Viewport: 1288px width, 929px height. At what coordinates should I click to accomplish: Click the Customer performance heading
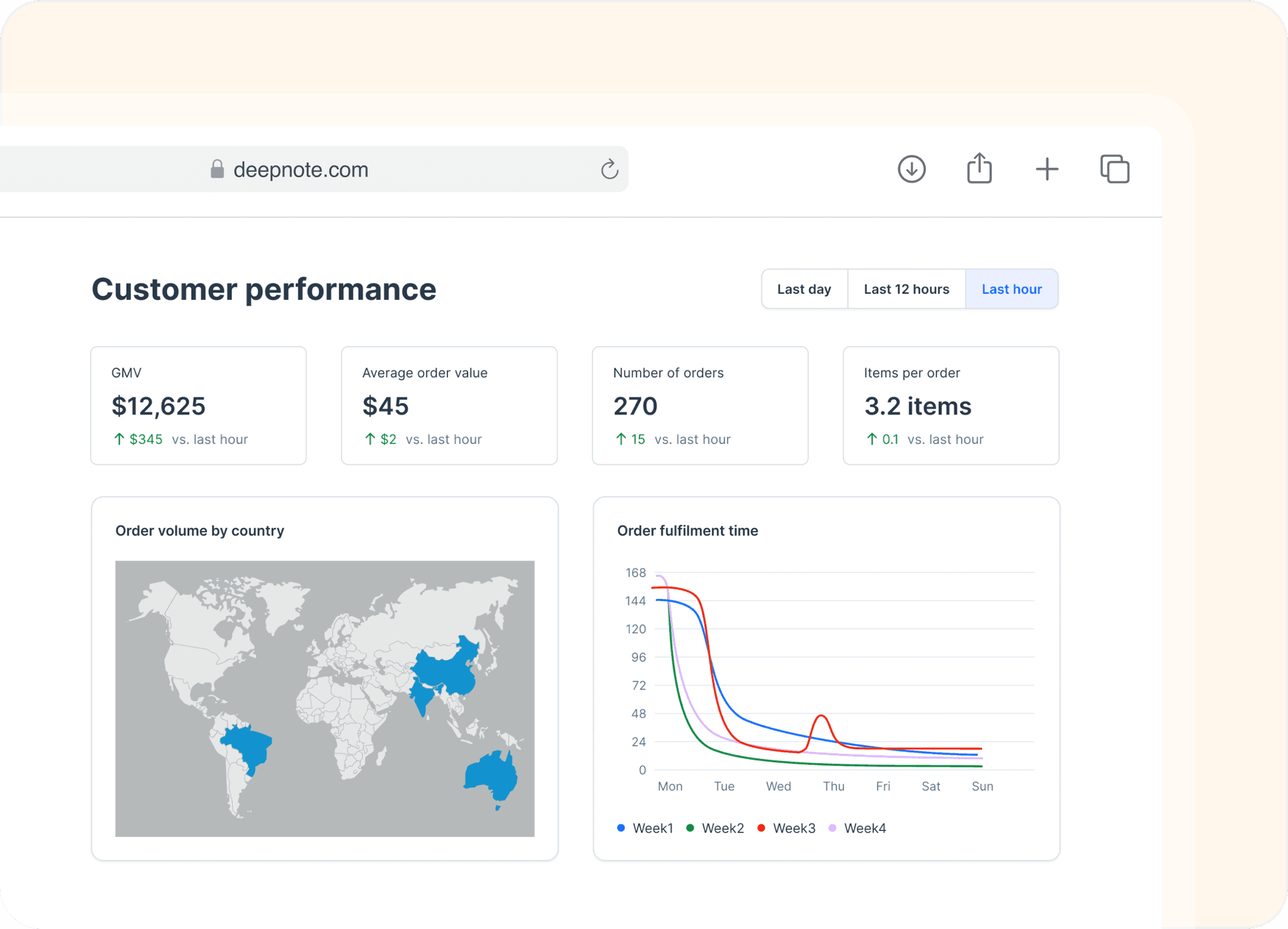(x=264, y=289)
